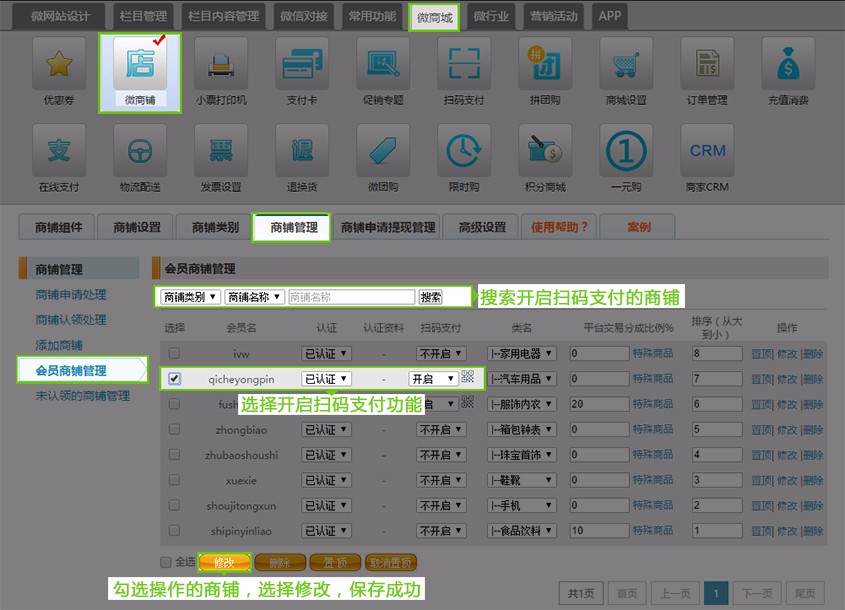845x610 pixels.
Task: Click the 删除 link in ivw row
Action: (x=813, y=353)
